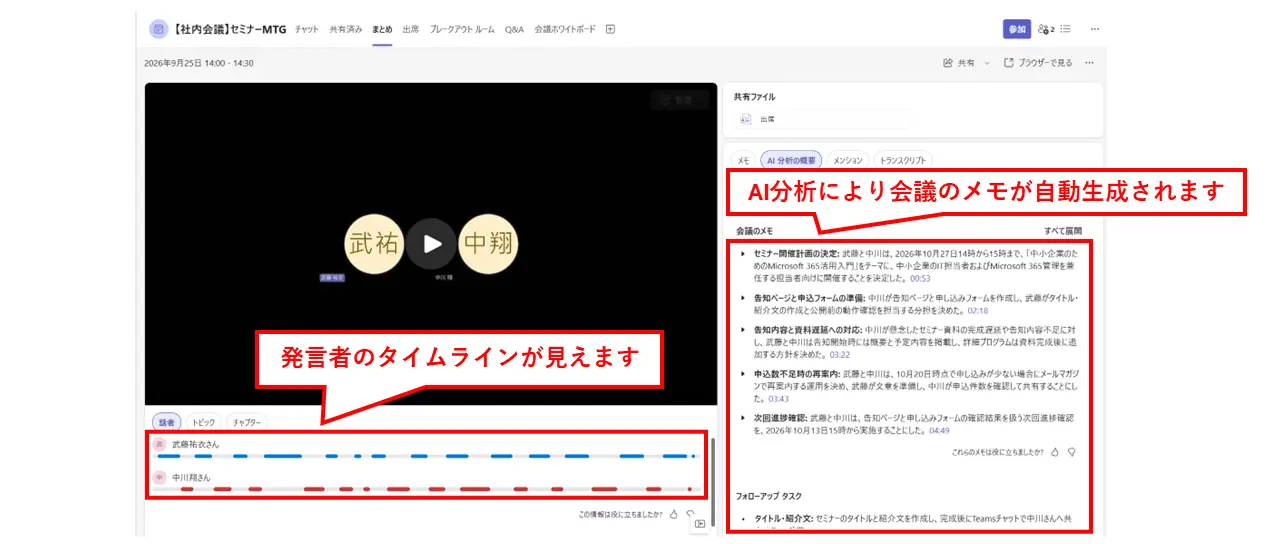Open the 出席 file icon under 共有ファイル
The height and width of the screenshot is (544, 1280).
tap(745, 119)
